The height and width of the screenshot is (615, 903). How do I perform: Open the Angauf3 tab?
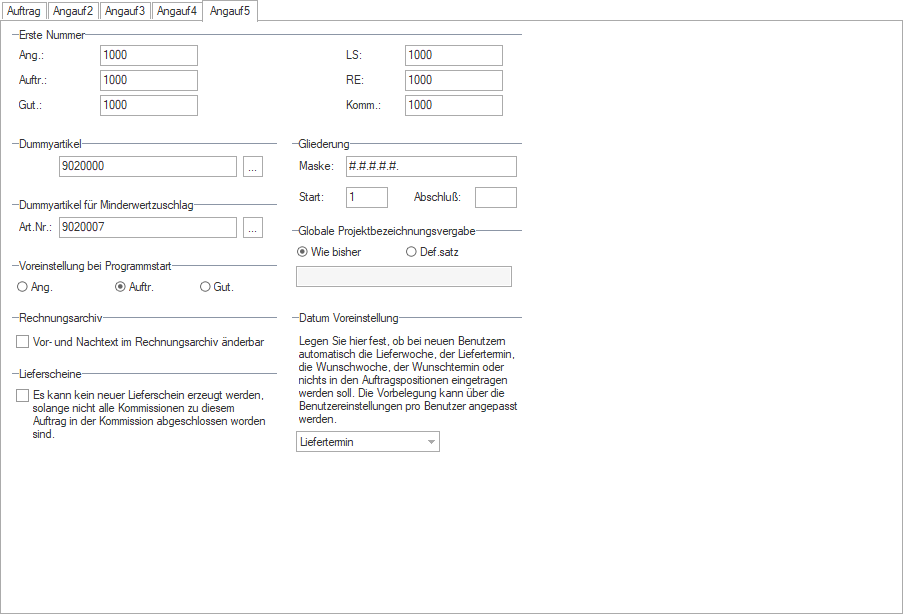point(125,11)
